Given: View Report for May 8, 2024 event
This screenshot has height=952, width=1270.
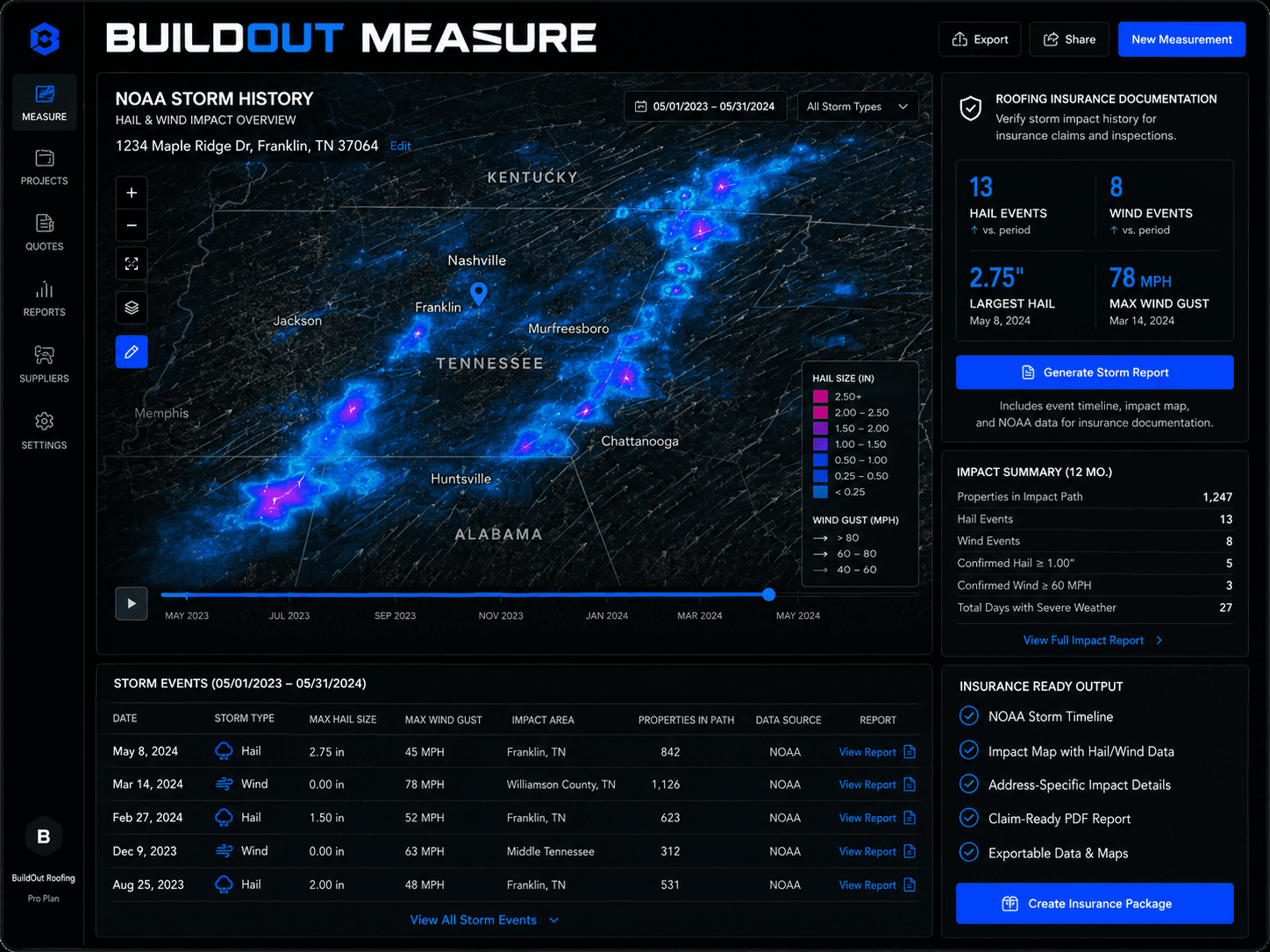Looking at the screenshot, I should coord(877,752).
